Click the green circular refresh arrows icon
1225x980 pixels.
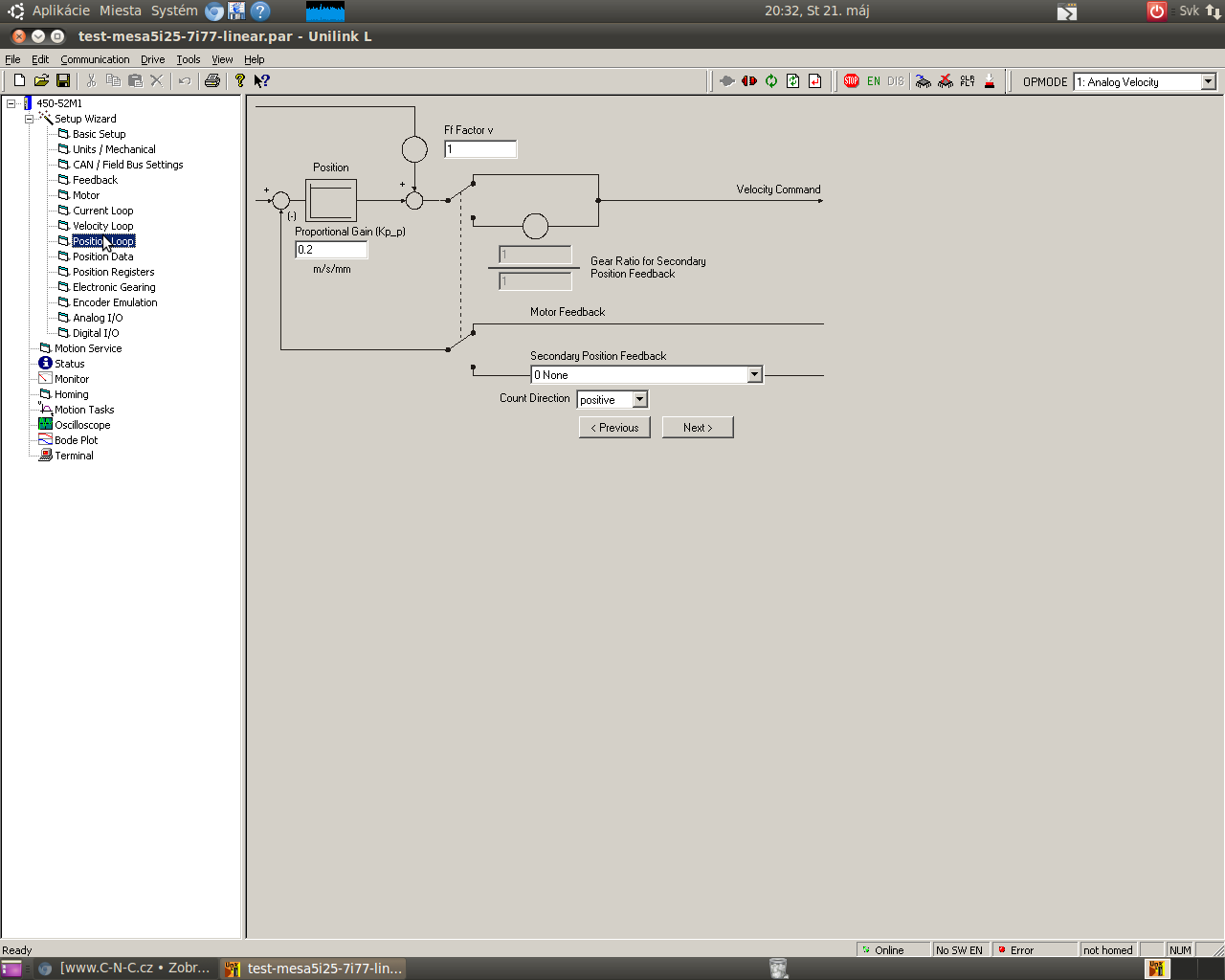click(771, 81)
